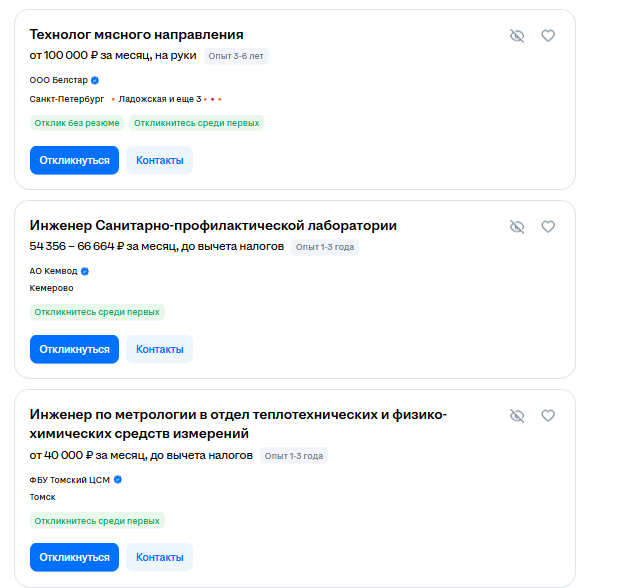This screenshot has height=588, width=618.
Task: Click the verified badge next to ООО Белстар
Action: click(x=95, y=80)
